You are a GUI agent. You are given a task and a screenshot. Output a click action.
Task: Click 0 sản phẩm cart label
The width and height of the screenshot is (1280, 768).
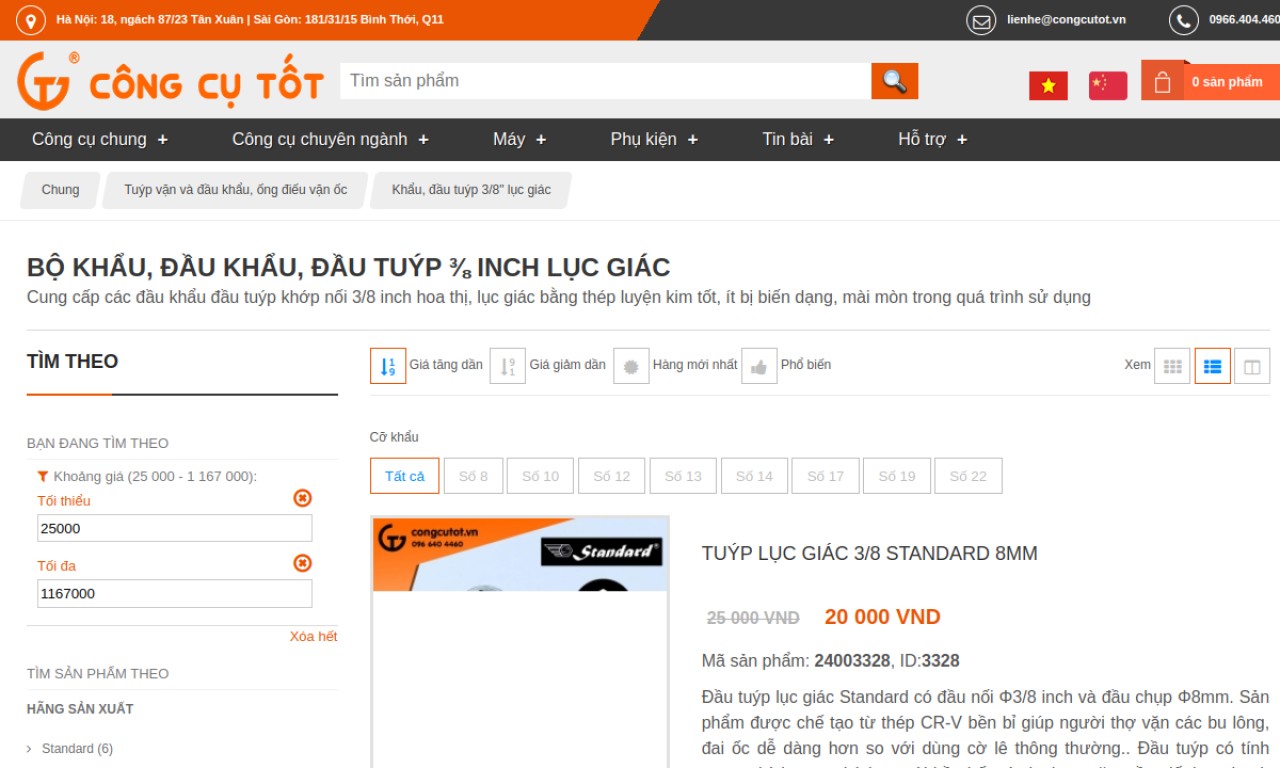pyautogui.click(x=1227, y=82)
